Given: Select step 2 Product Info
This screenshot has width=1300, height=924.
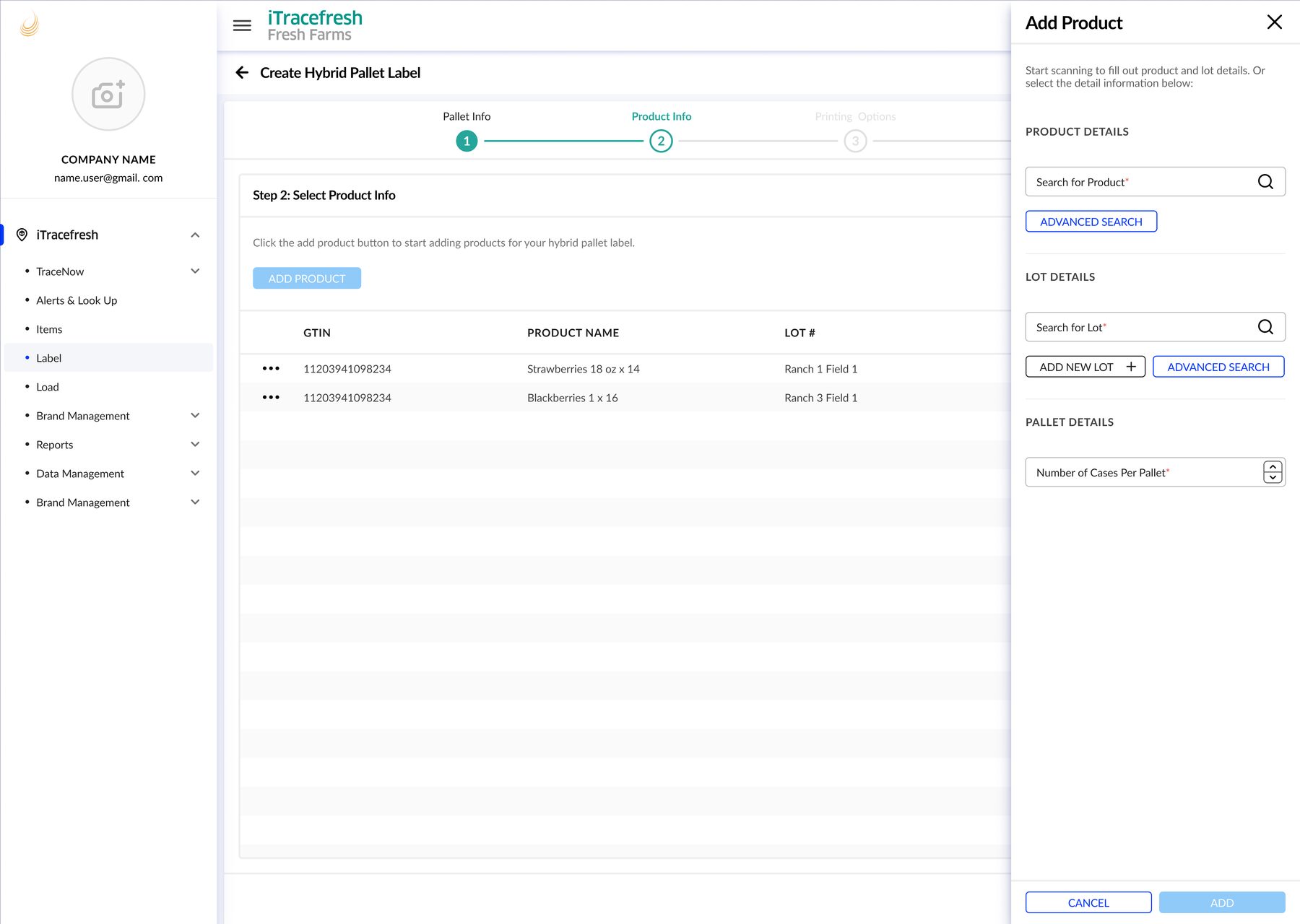Looking at the screenshot, I should coord(661,141).
